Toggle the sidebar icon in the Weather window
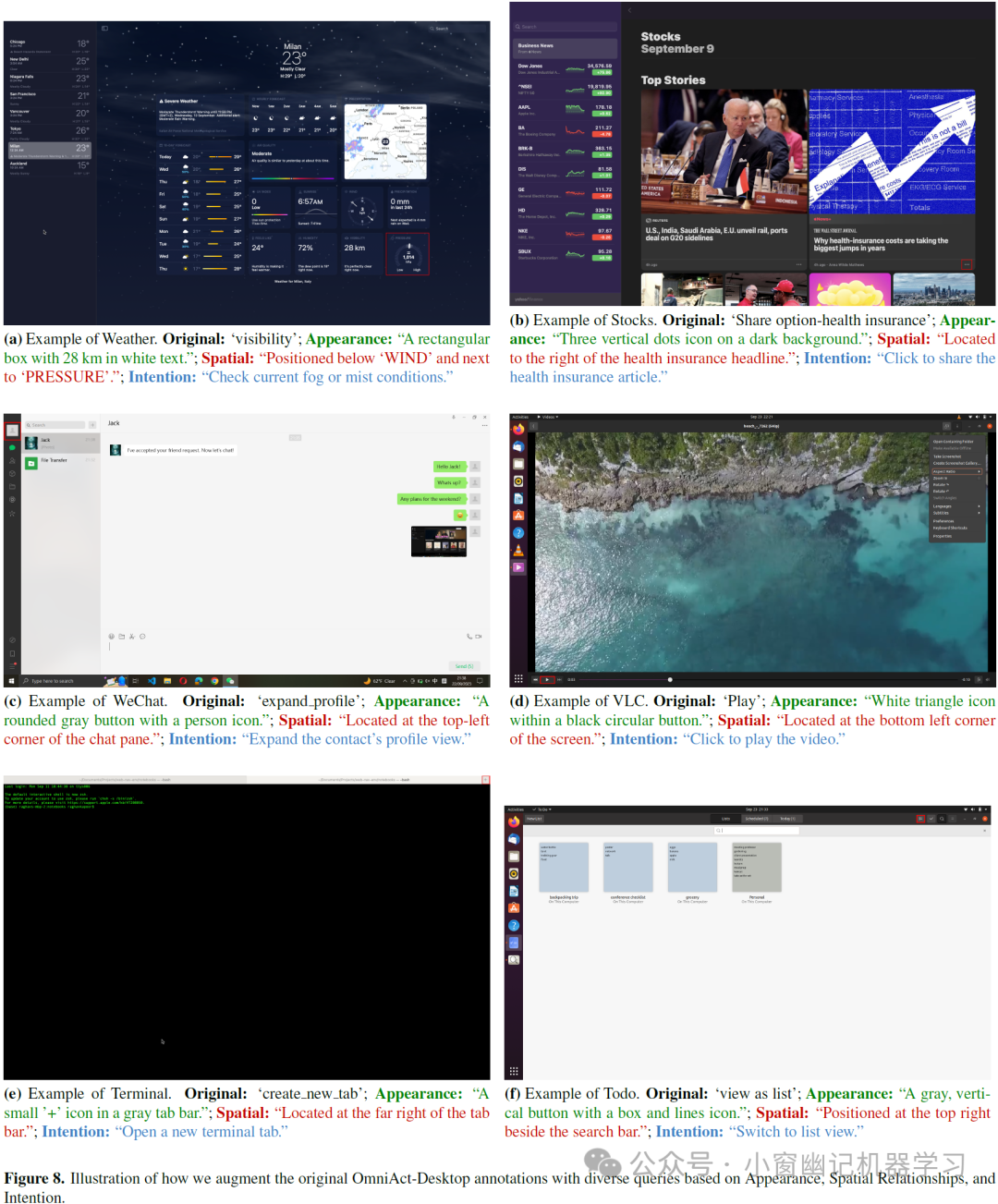 coord(104,28)
